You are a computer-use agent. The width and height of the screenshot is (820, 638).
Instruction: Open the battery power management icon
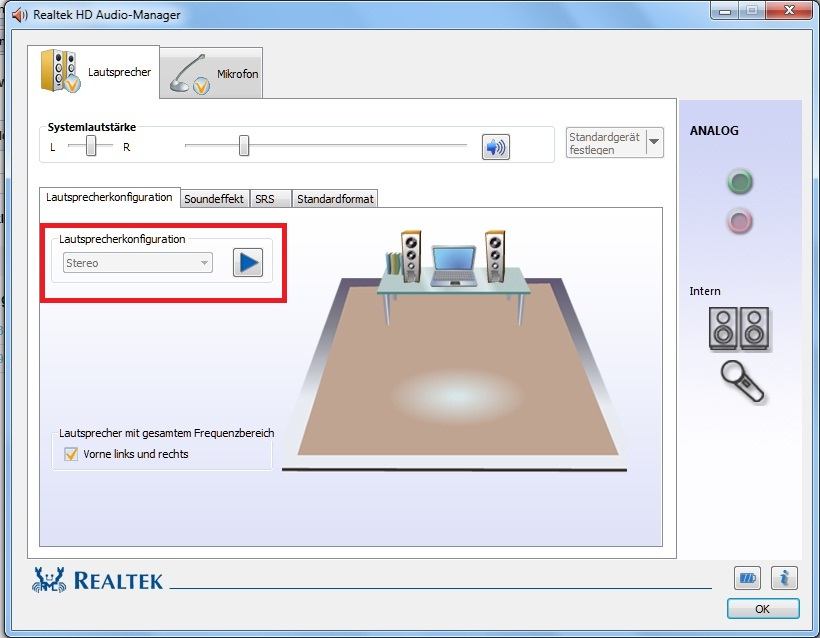pyautogui.click(x=747, y=578)
